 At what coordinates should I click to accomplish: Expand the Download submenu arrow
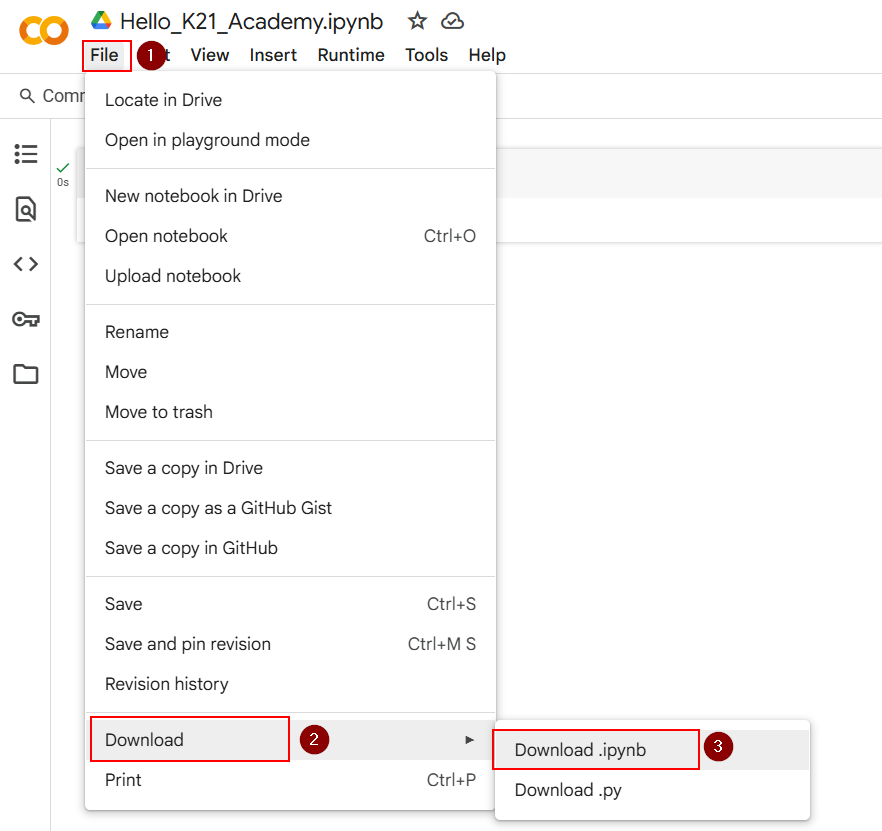pyautogui.click(x=469, y=740)
